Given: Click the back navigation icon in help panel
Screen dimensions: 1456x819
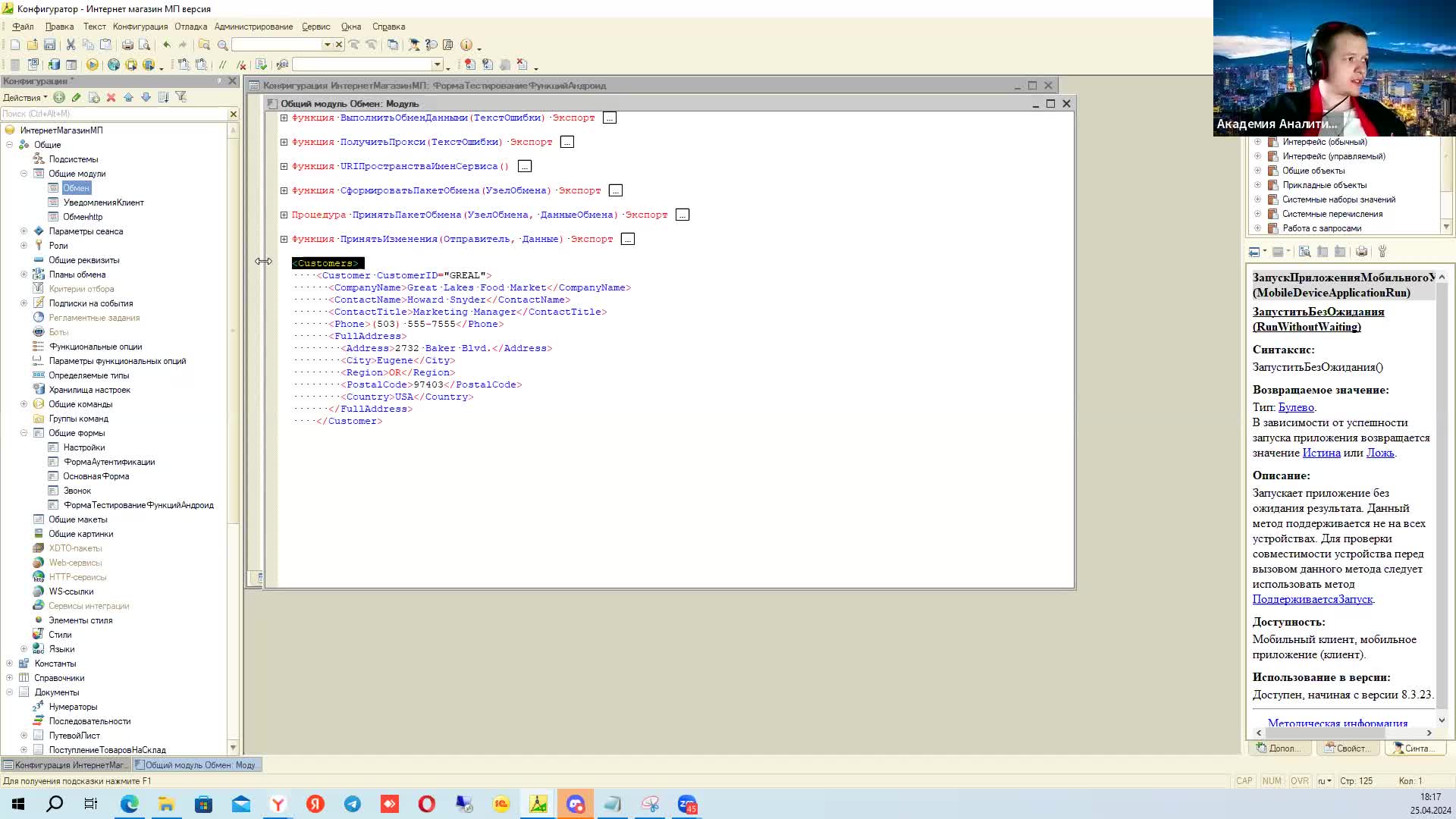Looking at the screenshot, I should (x=1254, y=252).
